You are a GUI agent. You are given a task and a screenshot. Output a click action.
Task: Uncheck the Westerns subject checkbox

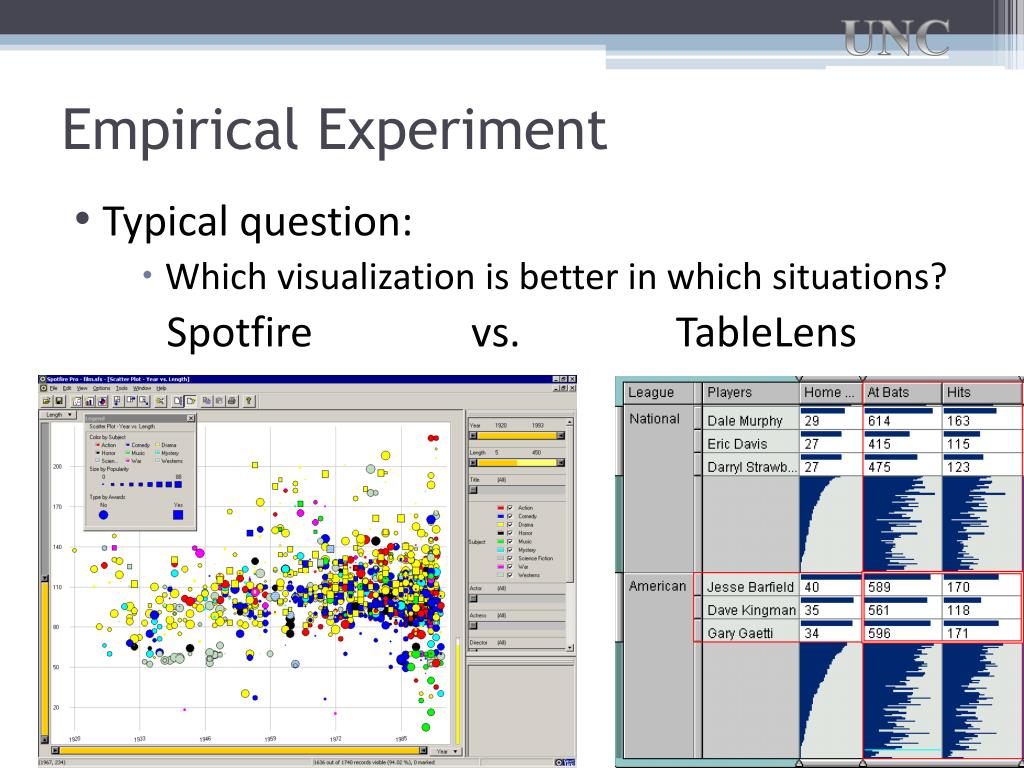coord(510,575)
